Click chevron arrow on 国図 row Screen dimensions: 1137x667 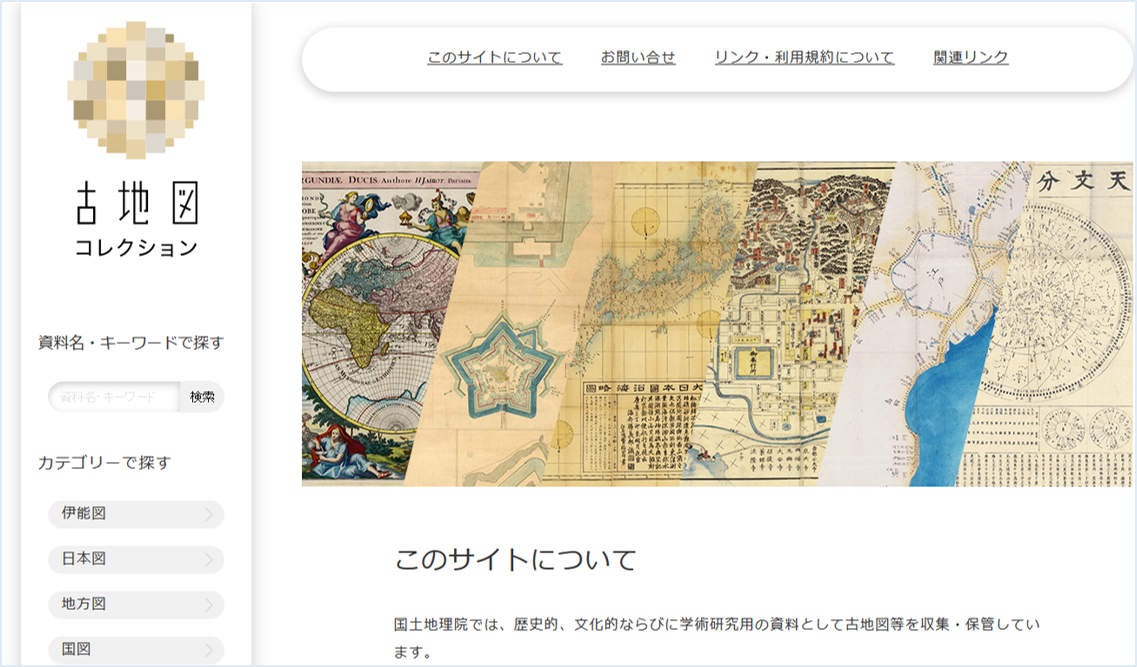[x=208, y=650]
